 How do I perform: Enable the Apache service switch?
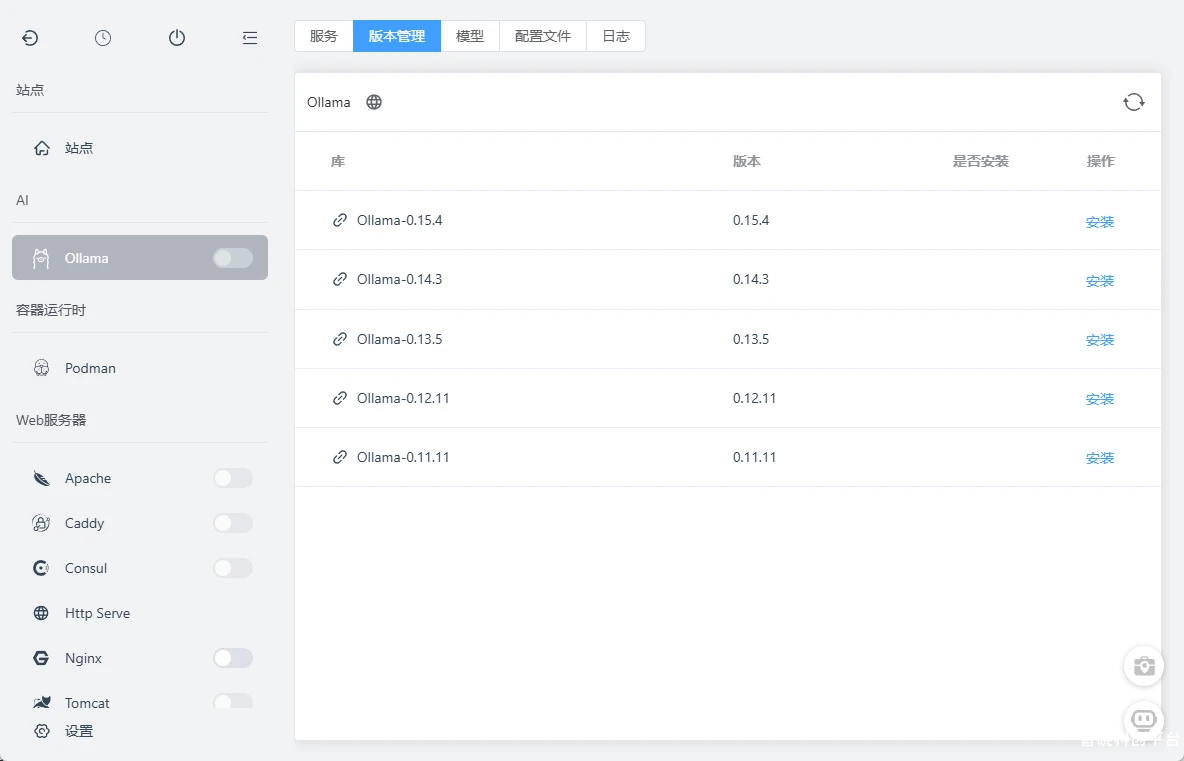[232, 478]
